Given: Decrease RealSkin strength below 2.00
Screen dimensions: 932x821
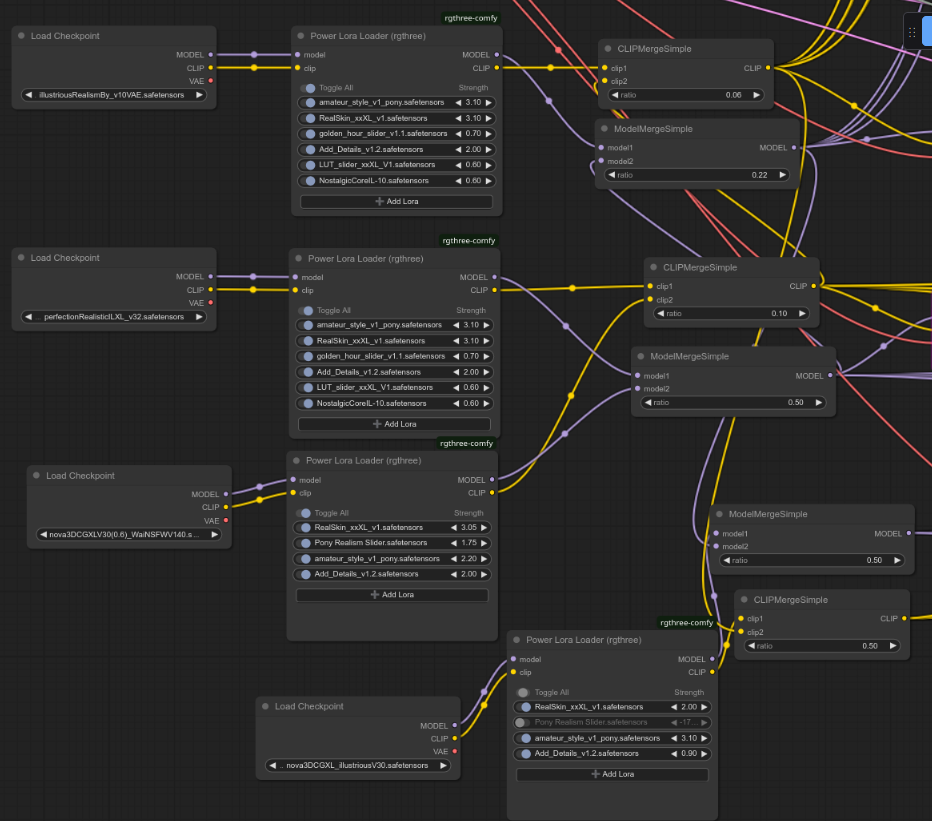Looking at the screenshot, I should [x=674, y=707].
